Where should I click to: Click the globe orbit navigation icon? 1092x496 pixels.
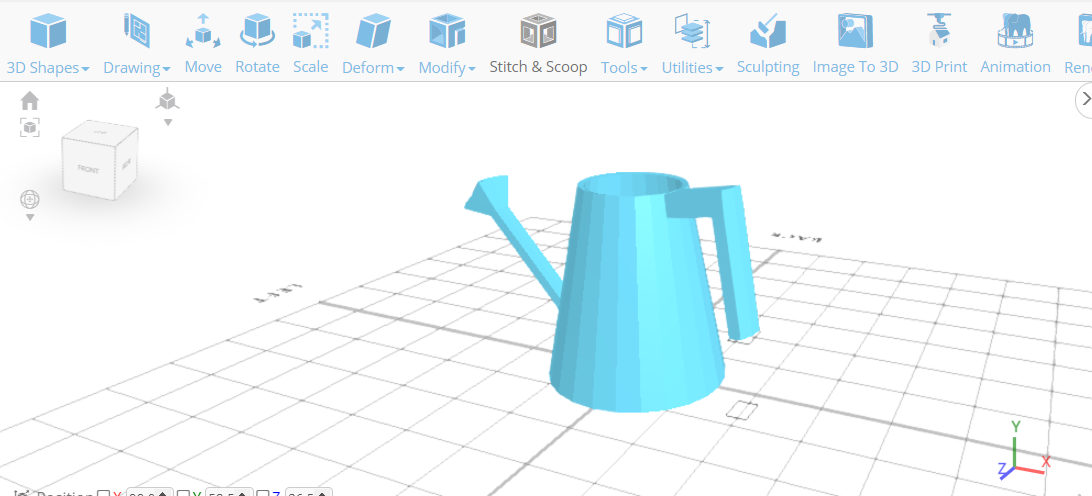click(30, 199)
